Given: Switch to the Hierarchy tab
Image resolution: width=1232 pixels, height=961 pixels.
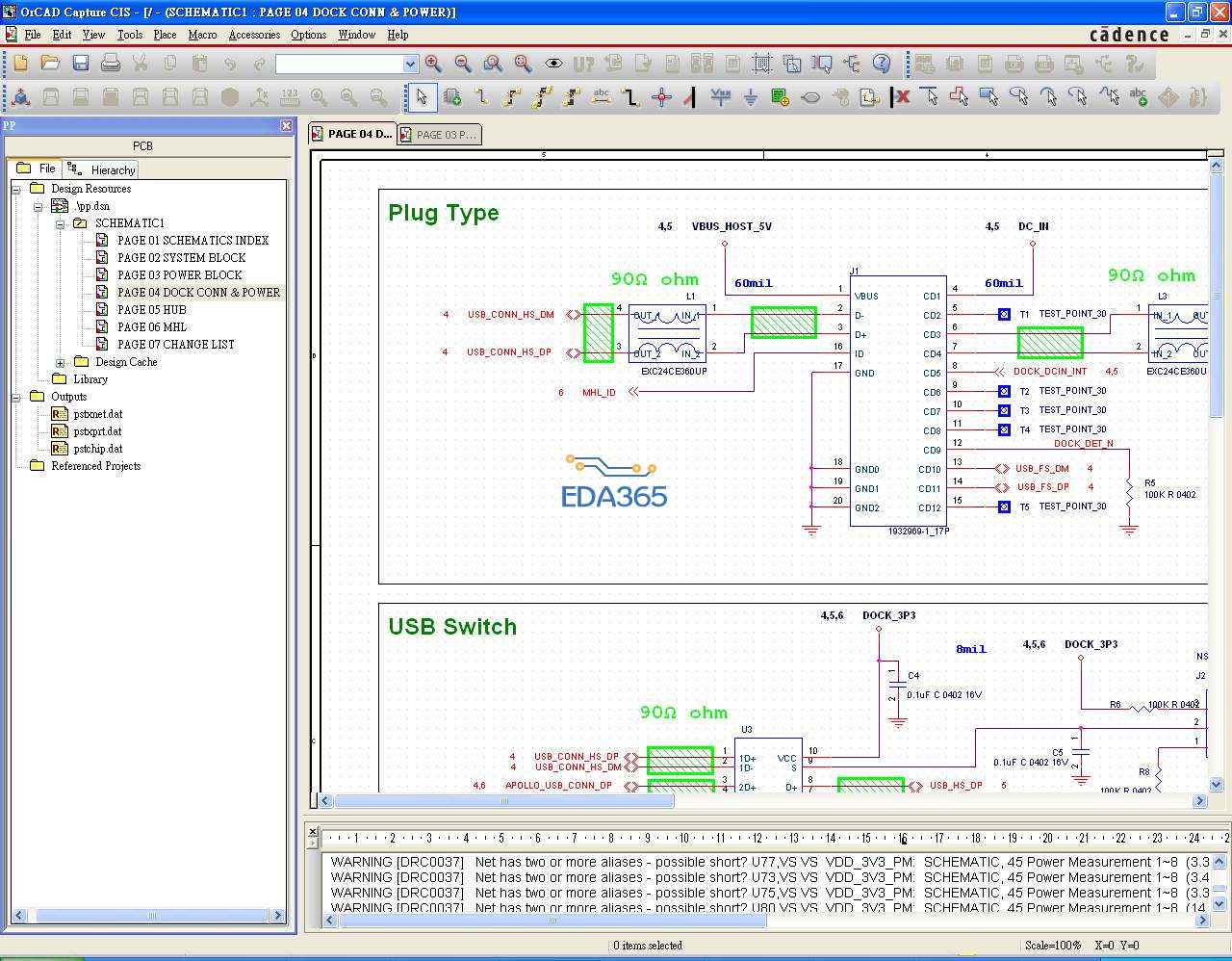Looking at the screenshot, I should click(104, 169).
